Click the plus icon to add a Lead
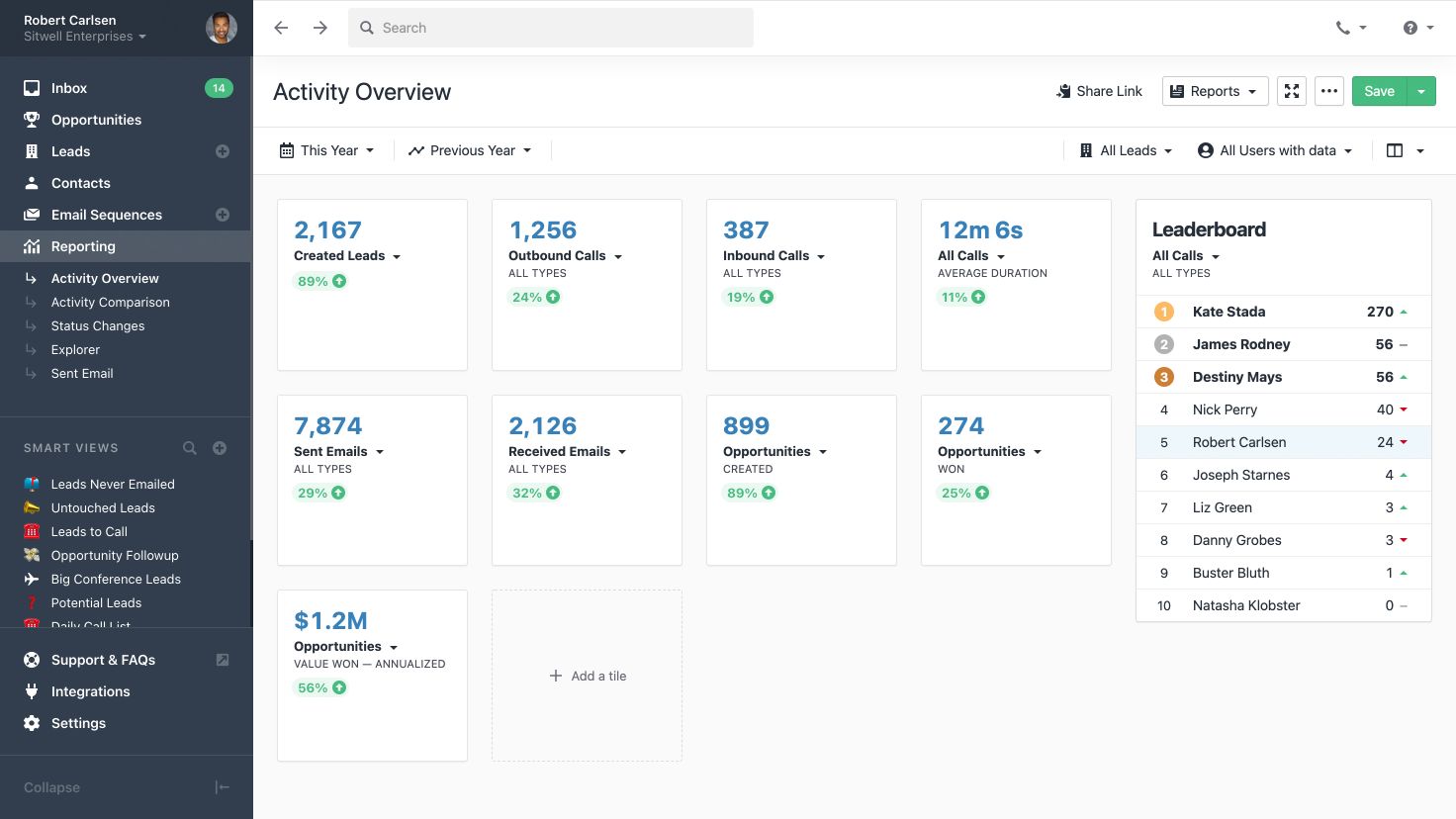 [x=223, y=151]
